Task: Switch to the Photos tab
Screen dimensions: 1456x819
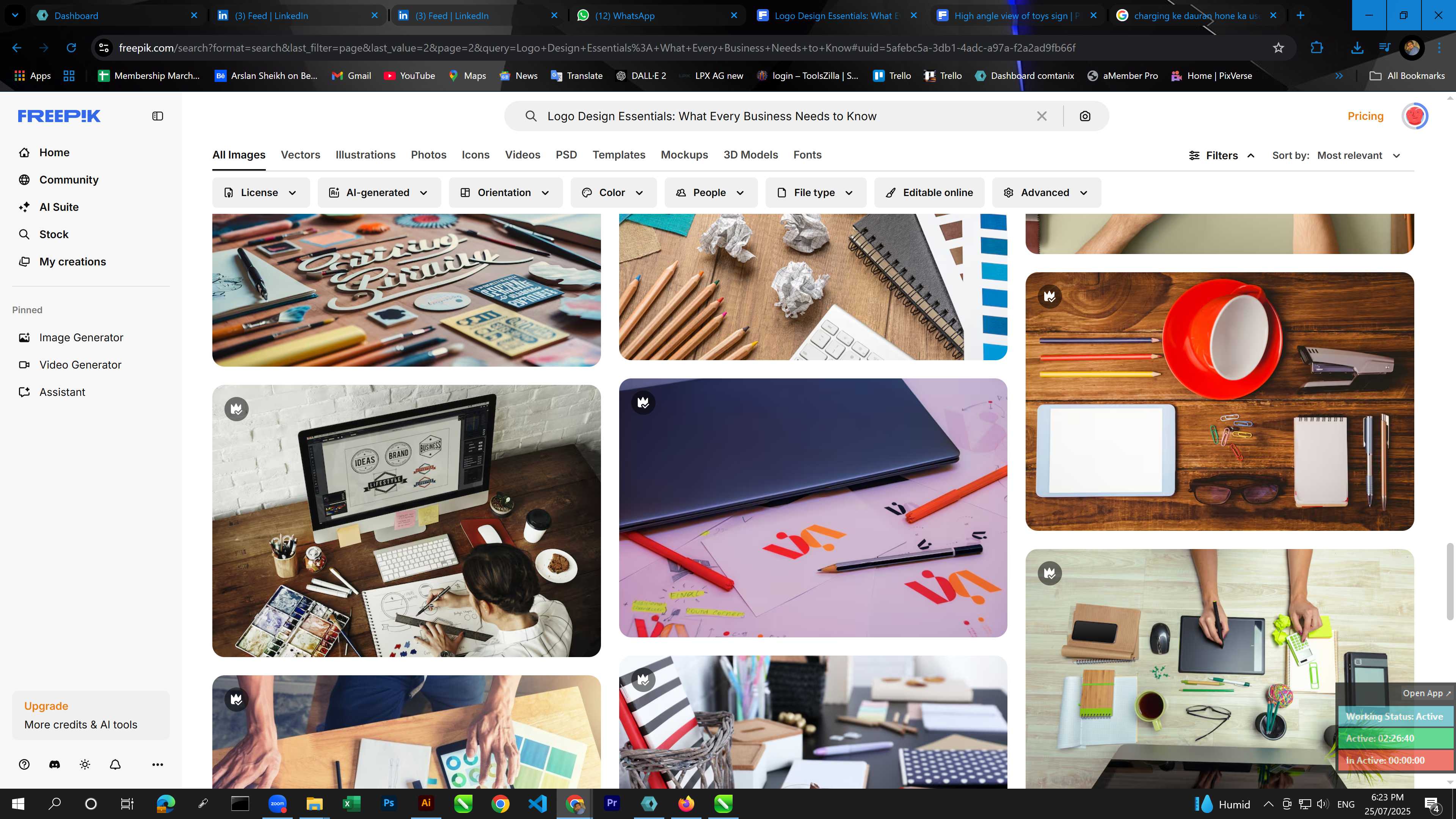Action: (x=428, y=155)
